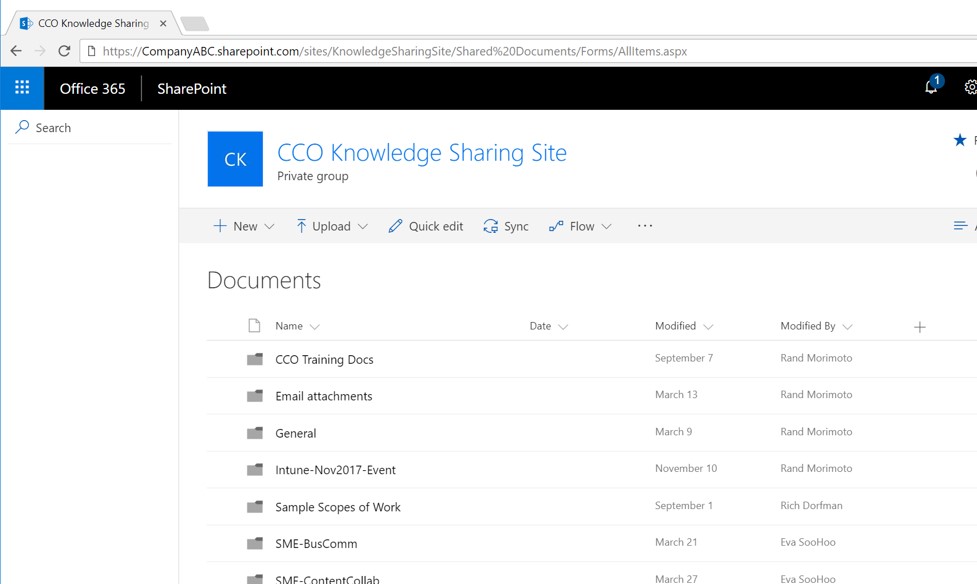Open the settings gear
The width and height of the screenshot is (977, 584).
click(x=968, y=88)
